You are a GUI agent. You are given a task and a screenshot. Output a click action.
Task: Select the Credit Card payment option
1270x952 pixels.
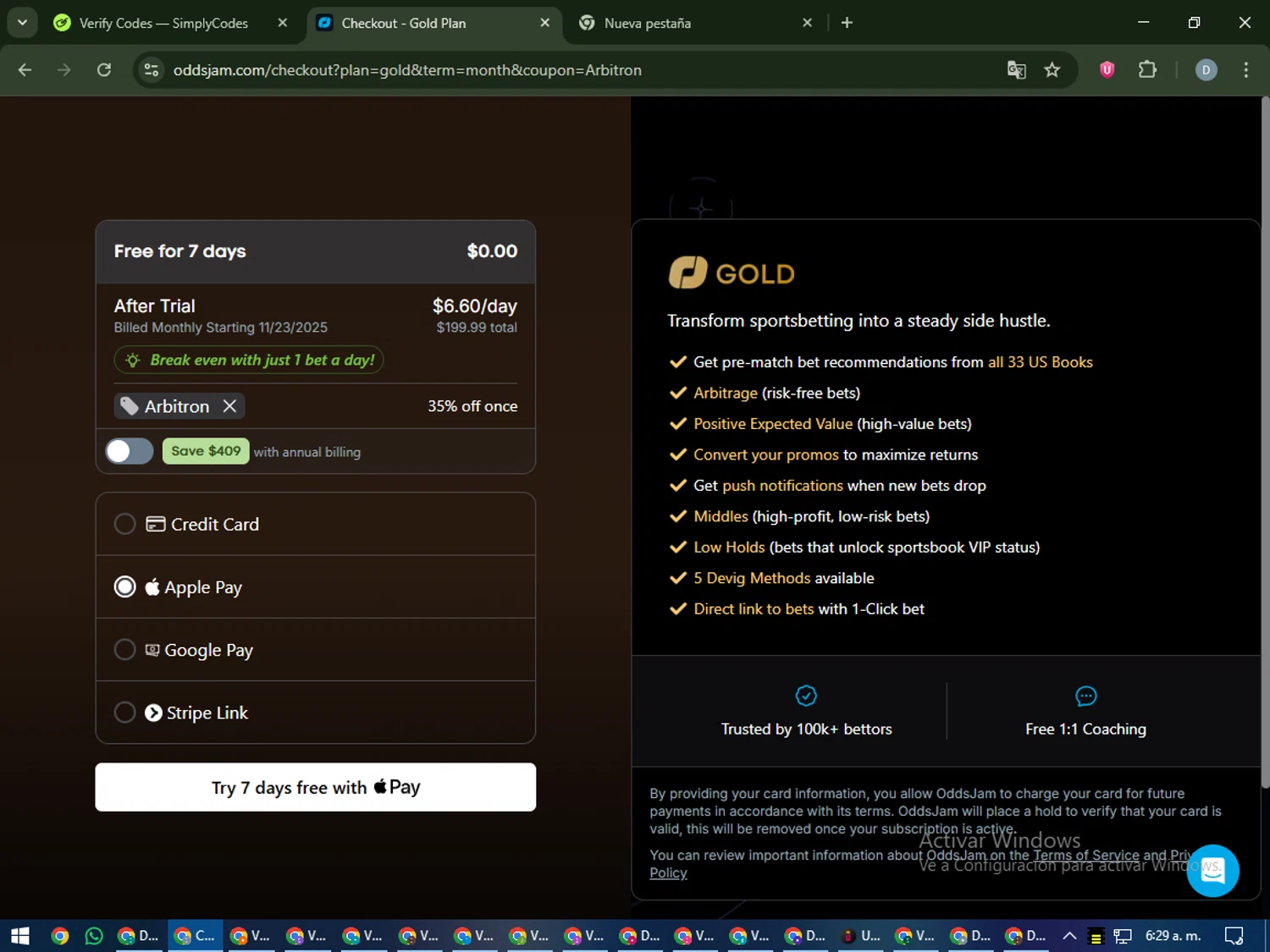pyautogui.click(x=316, y=525)
